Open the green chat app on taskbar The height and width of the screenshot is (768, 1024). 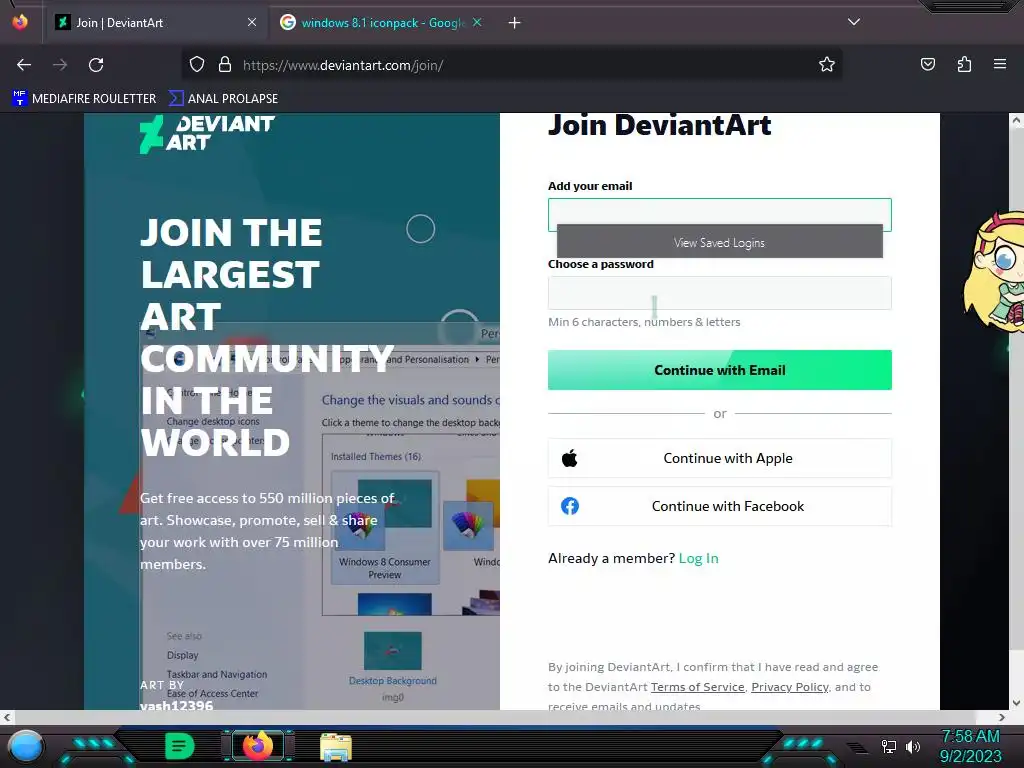coord(179,746)
